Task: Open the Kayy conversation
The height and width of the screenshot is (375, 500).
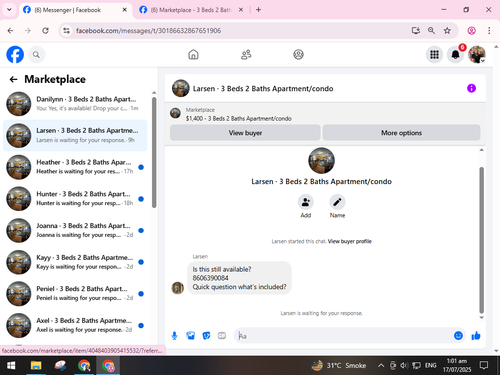Action: coord(75,262)
